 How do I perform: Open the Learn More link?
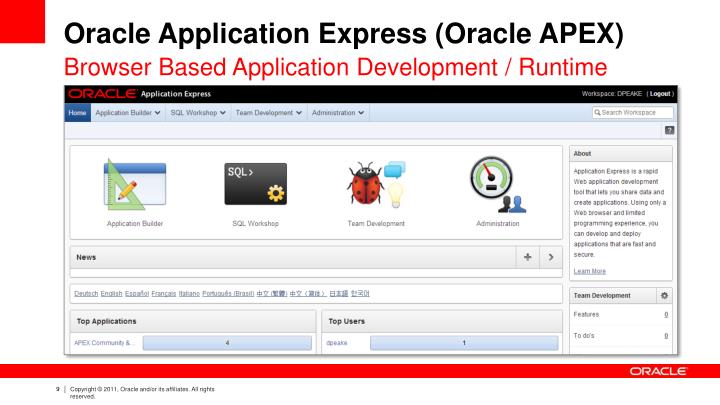point(590,271)
